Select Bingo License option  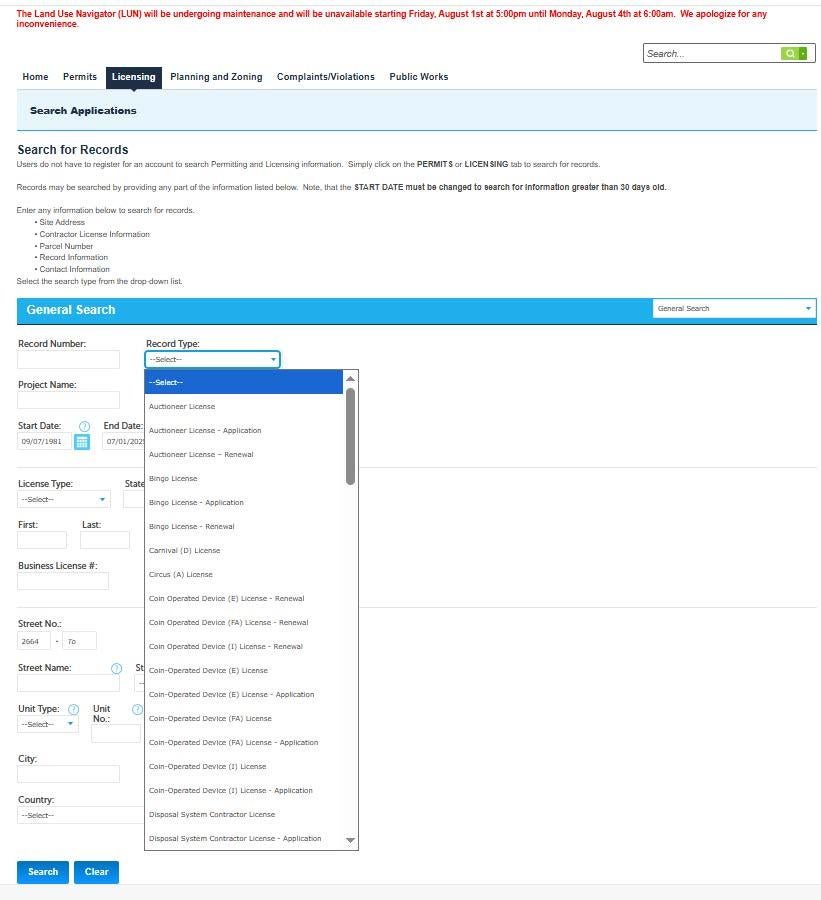[x=243, y=479]
